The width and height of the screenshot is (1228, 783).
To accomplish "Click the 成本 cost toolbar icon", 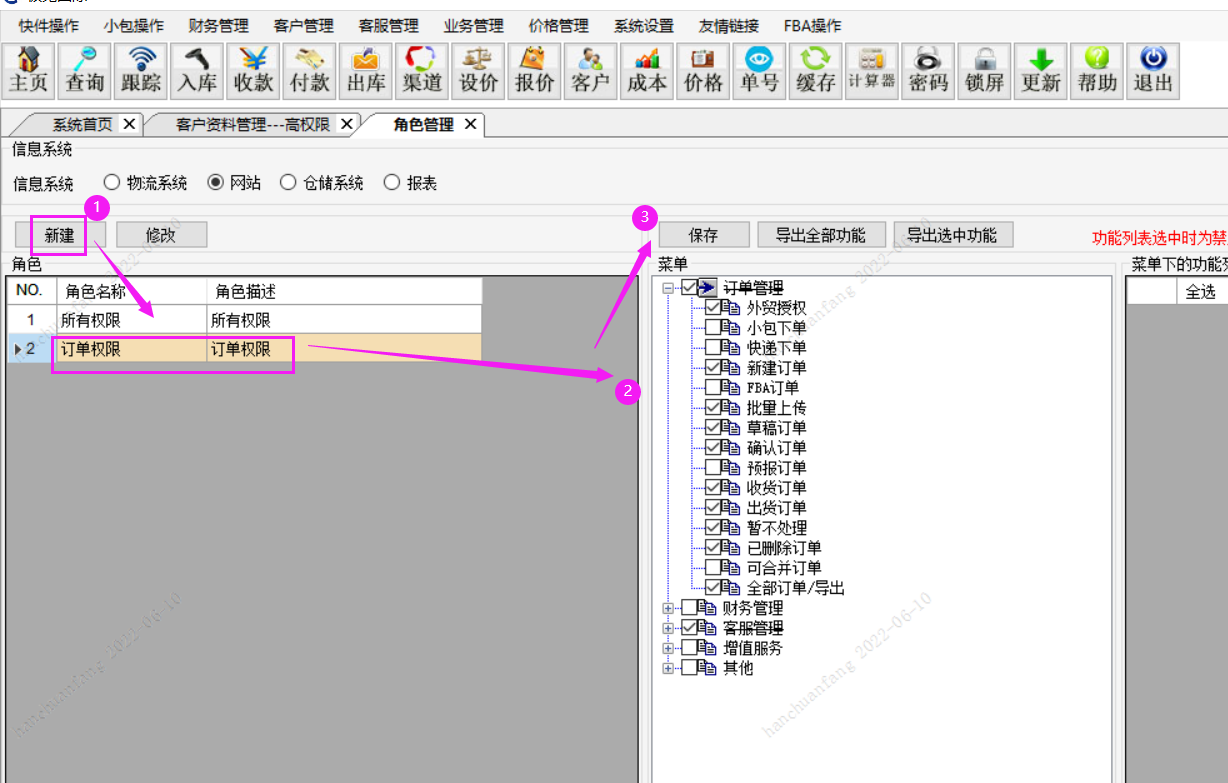I will 647,71.
